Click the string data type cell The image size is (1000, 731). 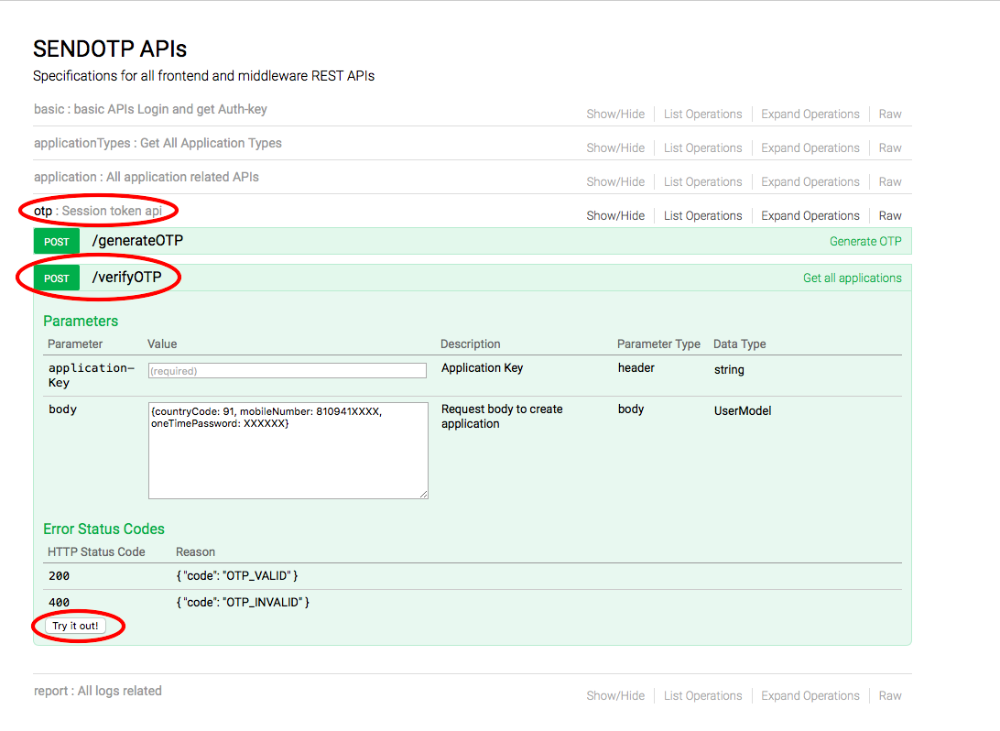729,369
